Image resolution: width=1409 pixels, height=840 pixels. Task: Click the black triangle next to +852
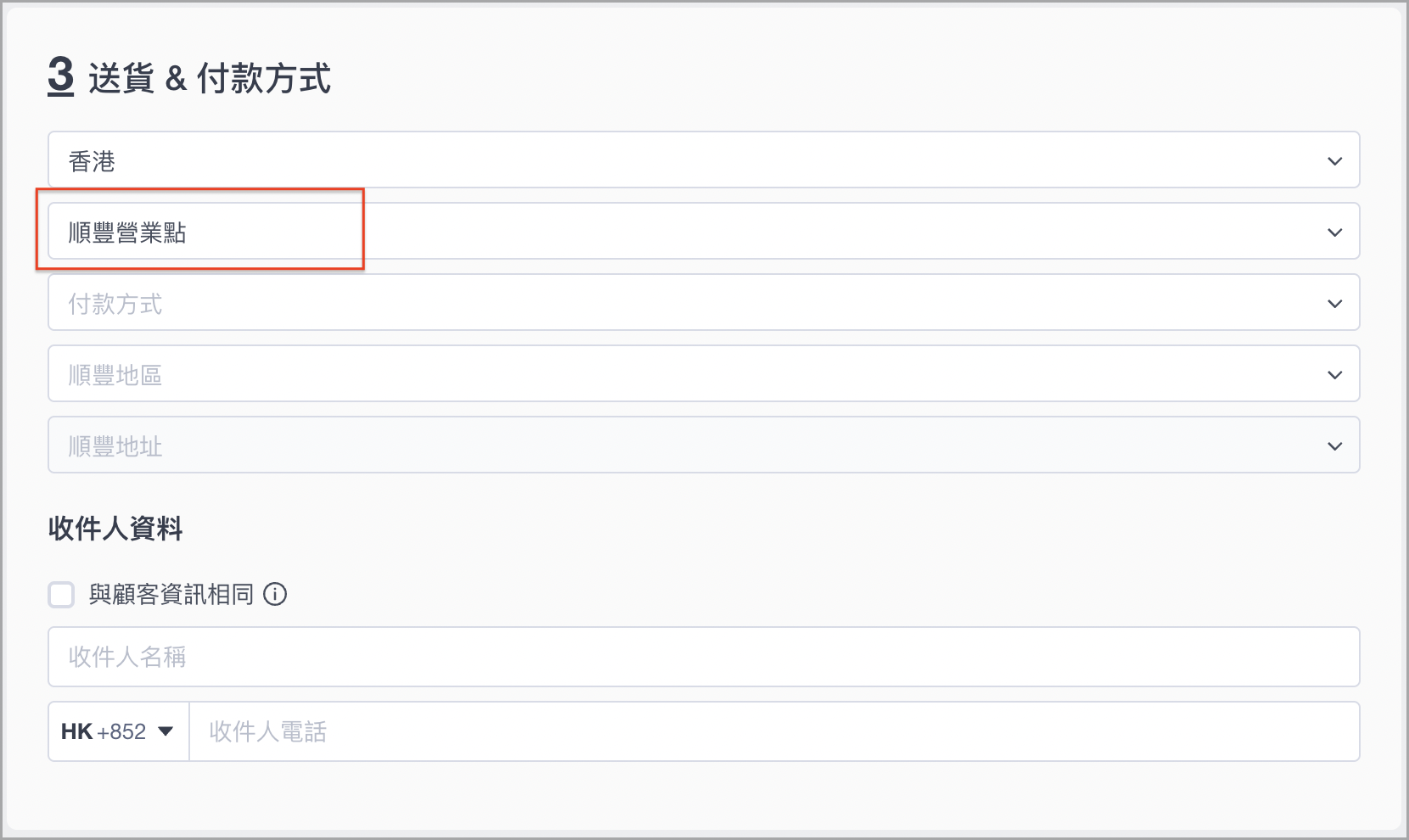tap(166, 731)
